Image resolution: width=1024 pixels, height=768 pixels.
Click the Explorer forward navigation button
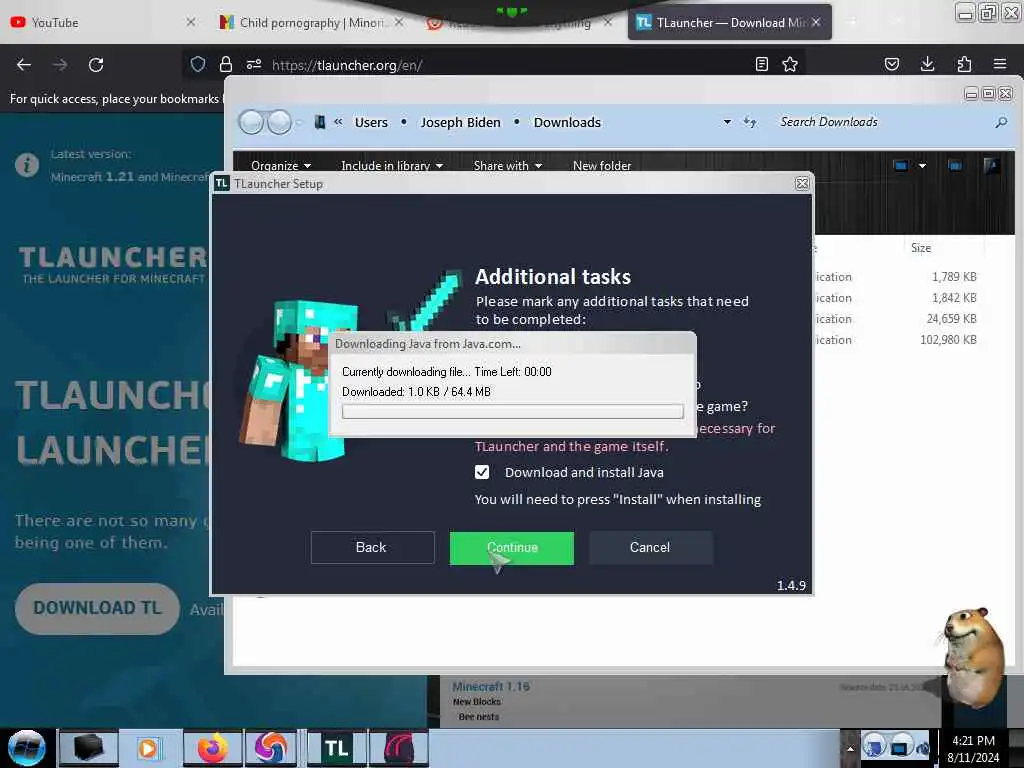click(x=280, y=122)
